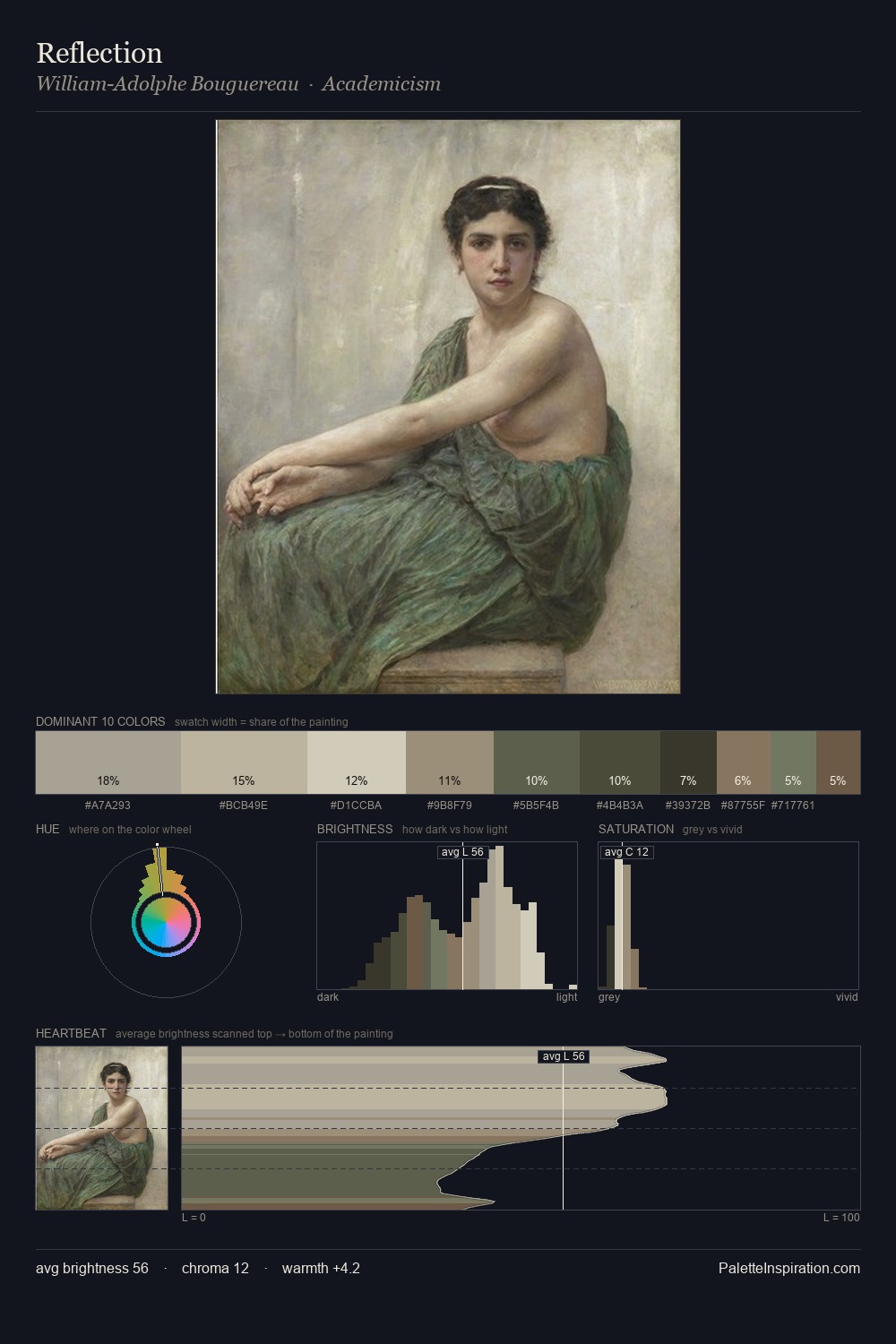Screen dimensions: 896x1344
Task: Click "where on the color wheel" caption
Action: point(130,830)
